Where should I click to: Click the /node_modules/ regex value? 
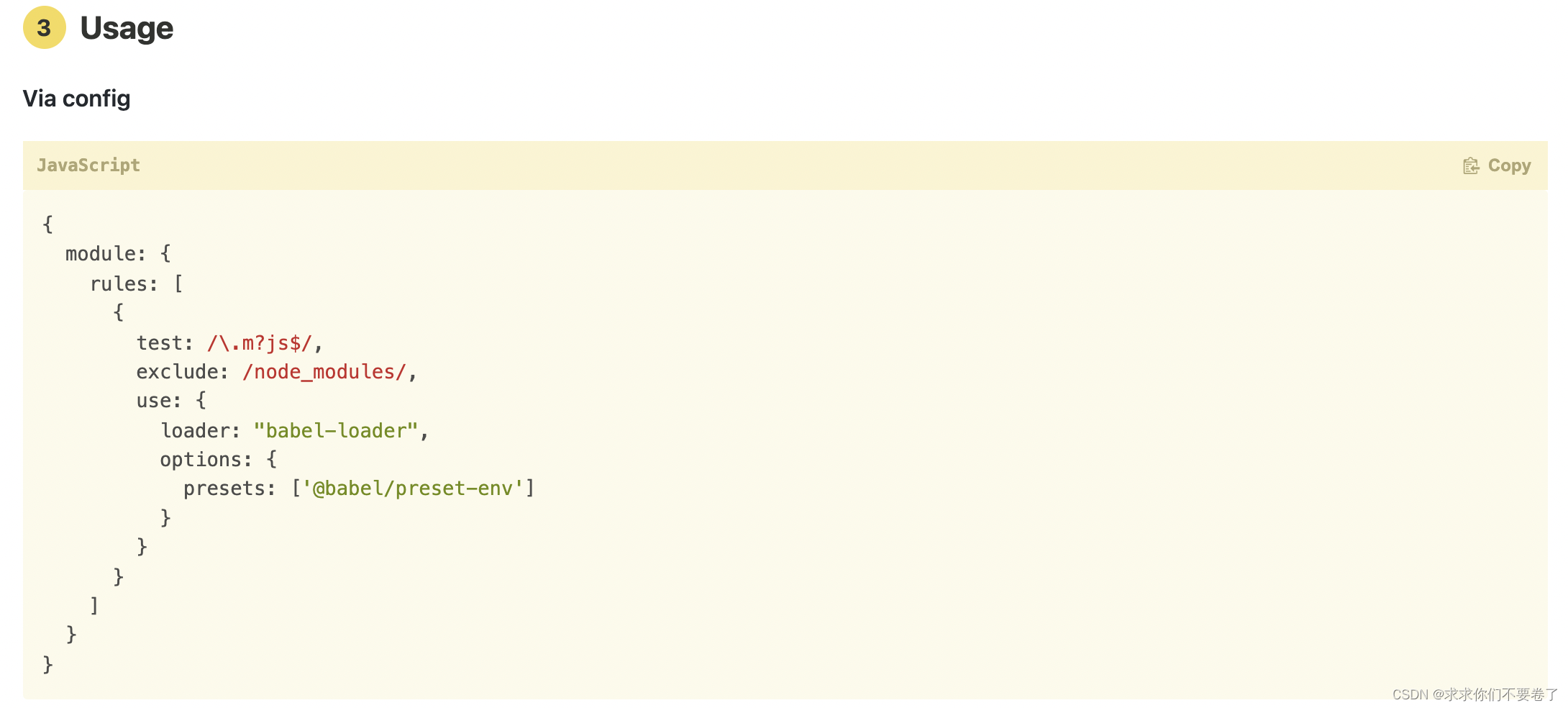[x=324, y=372]
